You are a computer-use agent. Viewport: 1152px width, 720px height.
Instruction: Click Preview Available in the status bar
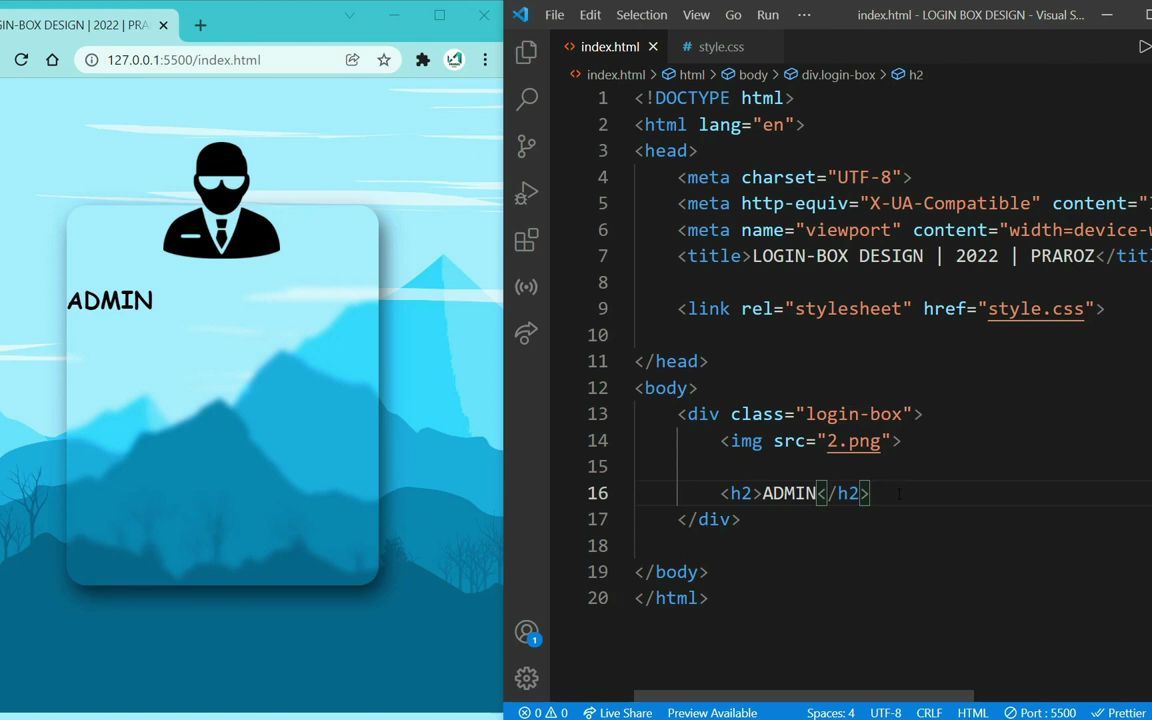click(712, 712)
